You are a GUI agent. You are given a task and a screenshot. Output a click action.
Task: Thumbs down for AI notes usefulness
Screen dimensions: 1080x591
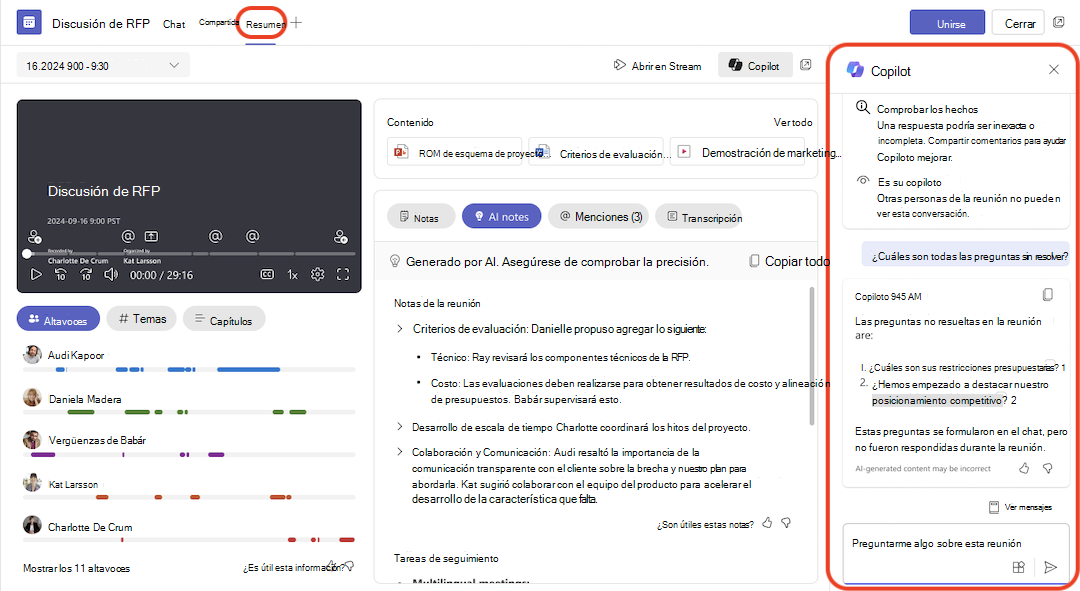pyautogui.click(x=786, y=523)
